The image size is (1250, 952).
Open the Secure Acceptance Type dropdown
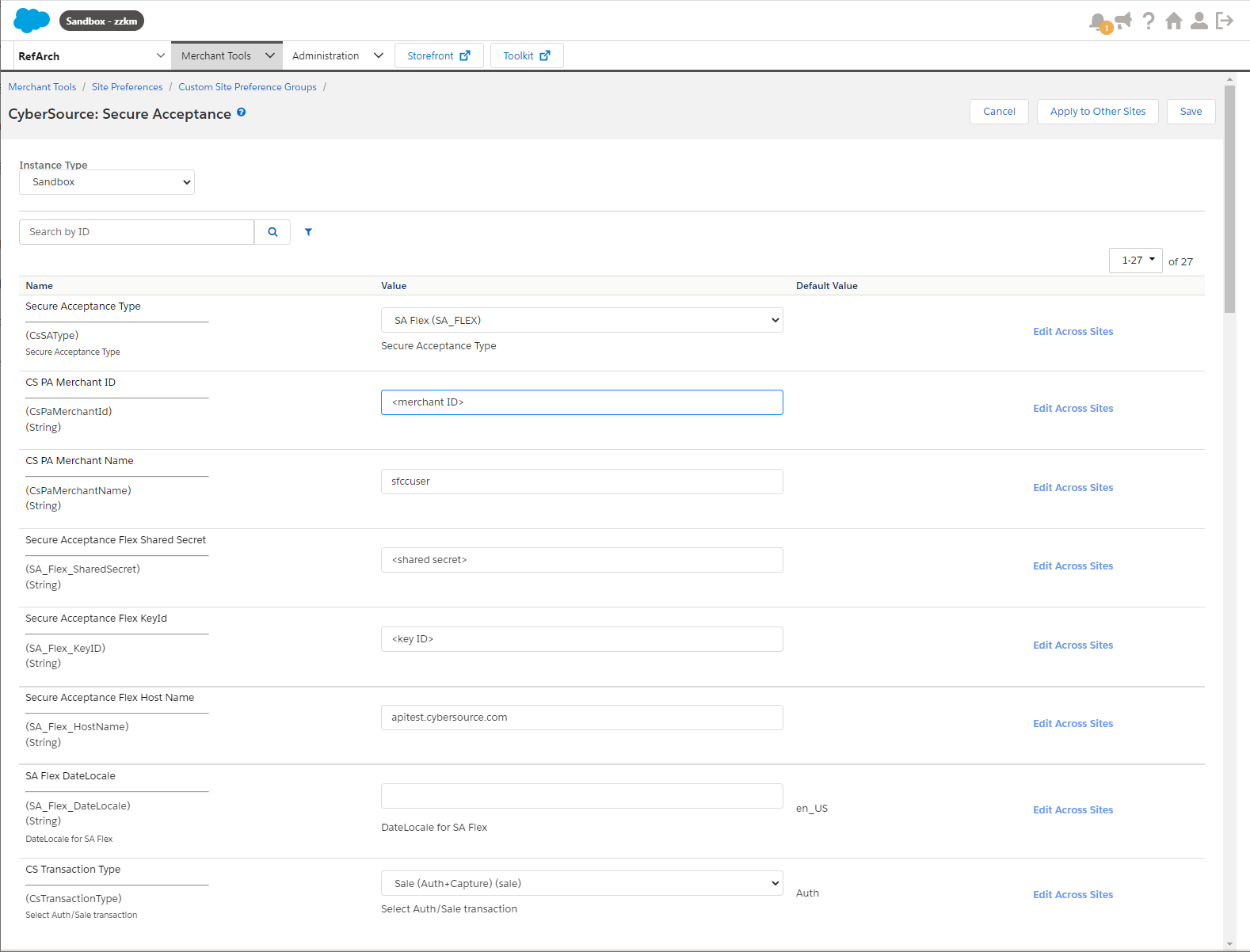pyautogui.click(x=581, y=320)
